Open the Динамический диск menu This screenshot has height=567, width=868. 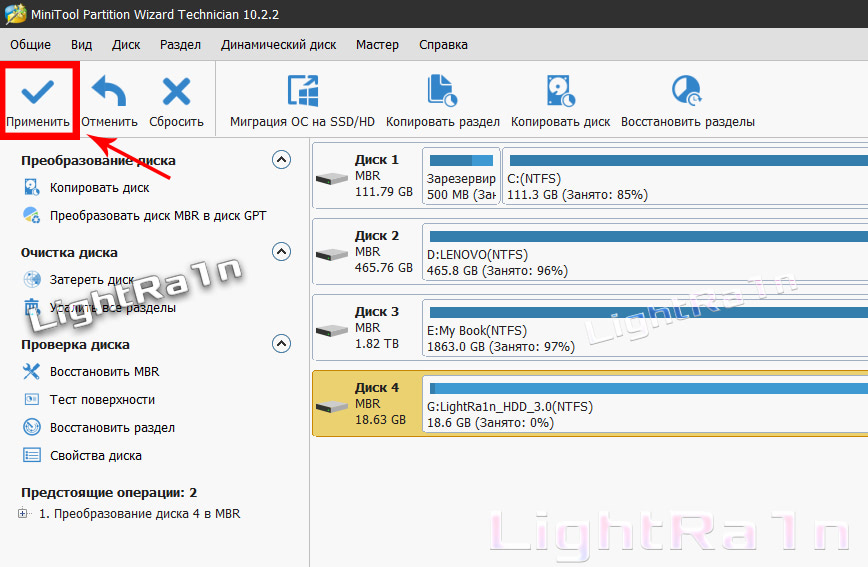tap(278, 44)
